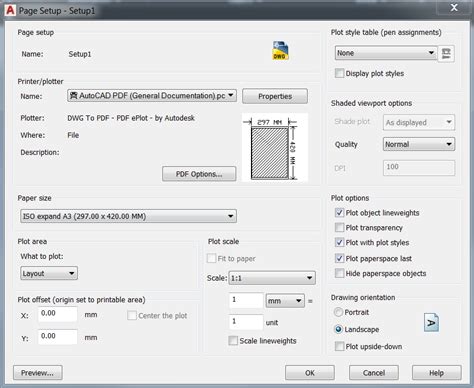The width and height of the screenshot is (474, 388).
Task: Close the Page Setup dialog
Action: click(454, 8)
